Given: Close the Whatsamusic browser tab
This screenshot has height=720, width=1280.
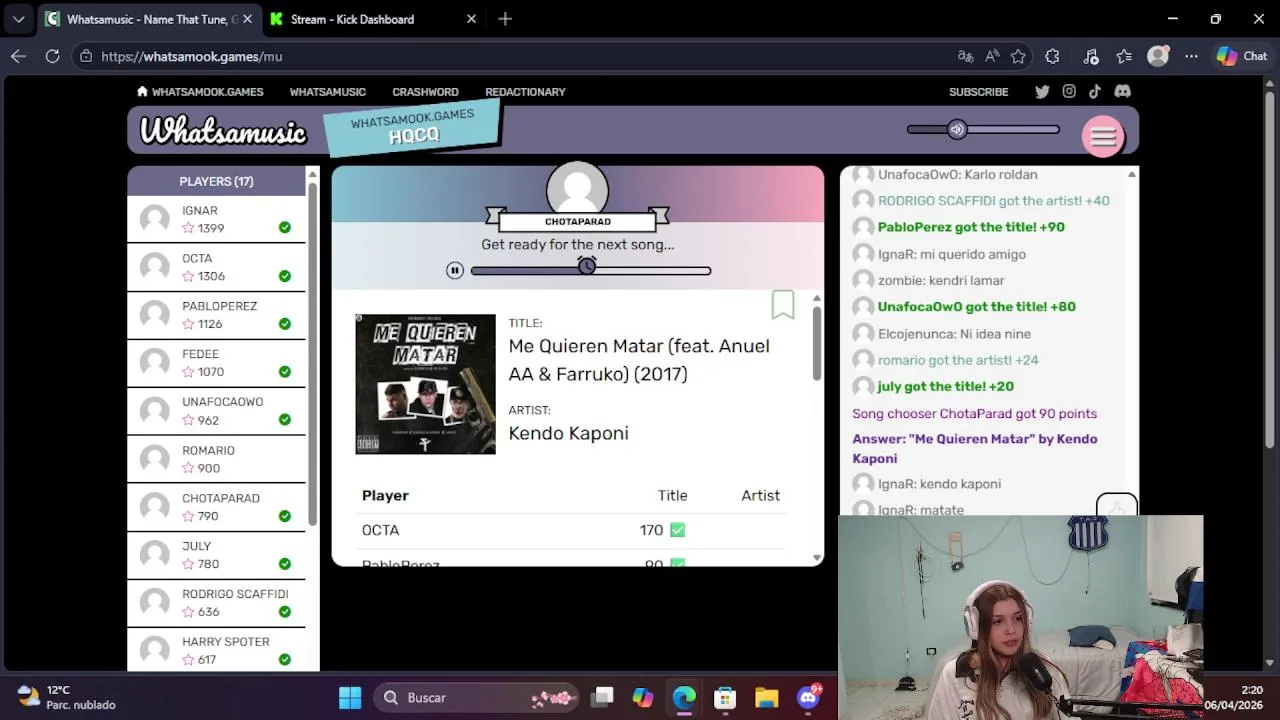Looking at the screenshot, I should 247,19.
